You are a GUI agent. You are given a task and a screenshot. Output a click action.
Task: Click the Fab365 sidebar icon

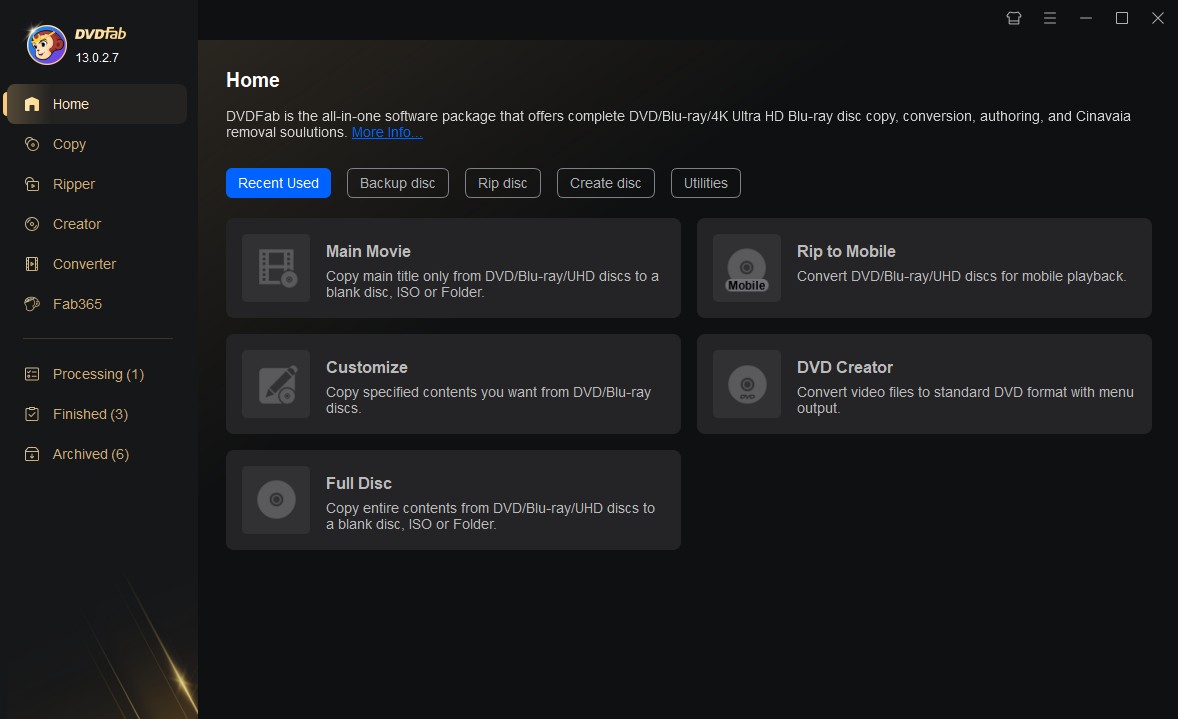tap(32, 304)
